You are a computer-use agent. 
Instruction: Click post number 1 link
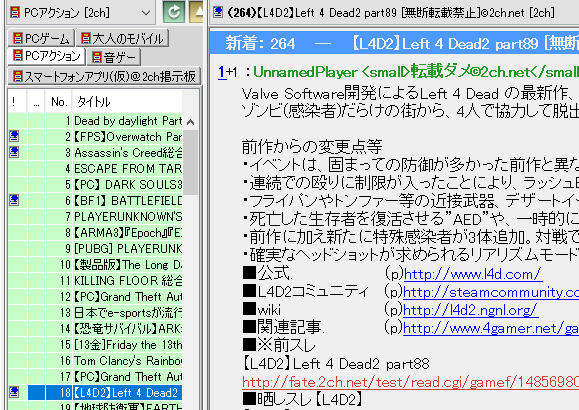point(222,72)
